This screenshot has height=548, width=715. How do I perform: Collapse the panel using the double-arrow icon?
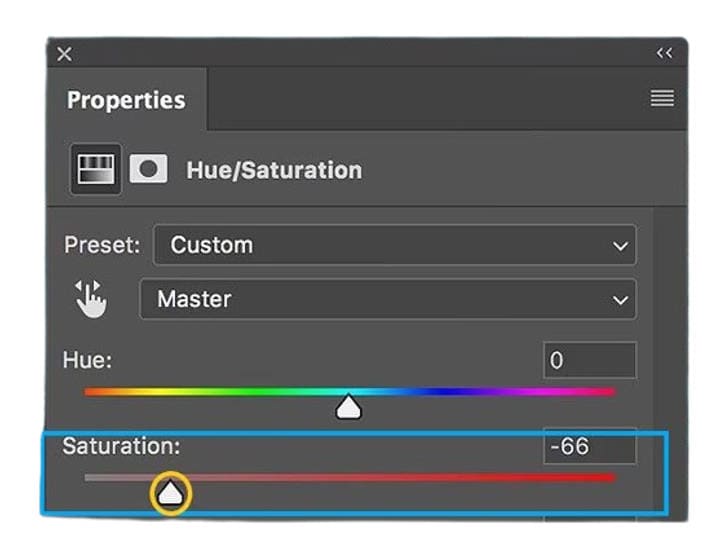(x=664, y=53)
